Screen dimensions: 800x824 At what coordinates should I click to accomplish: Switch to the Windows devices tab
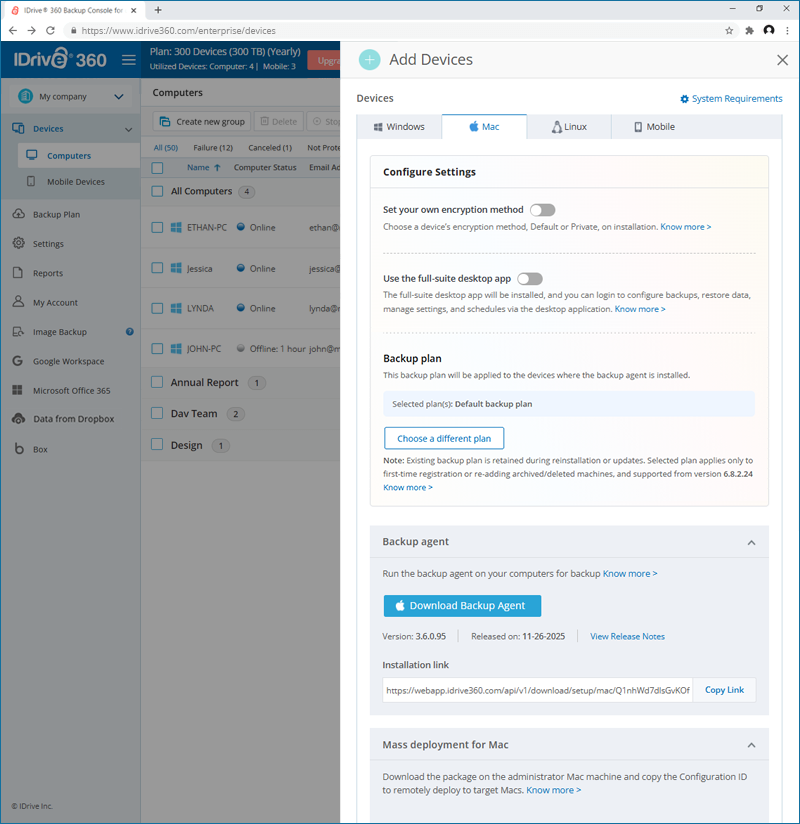tap(399, 127)
